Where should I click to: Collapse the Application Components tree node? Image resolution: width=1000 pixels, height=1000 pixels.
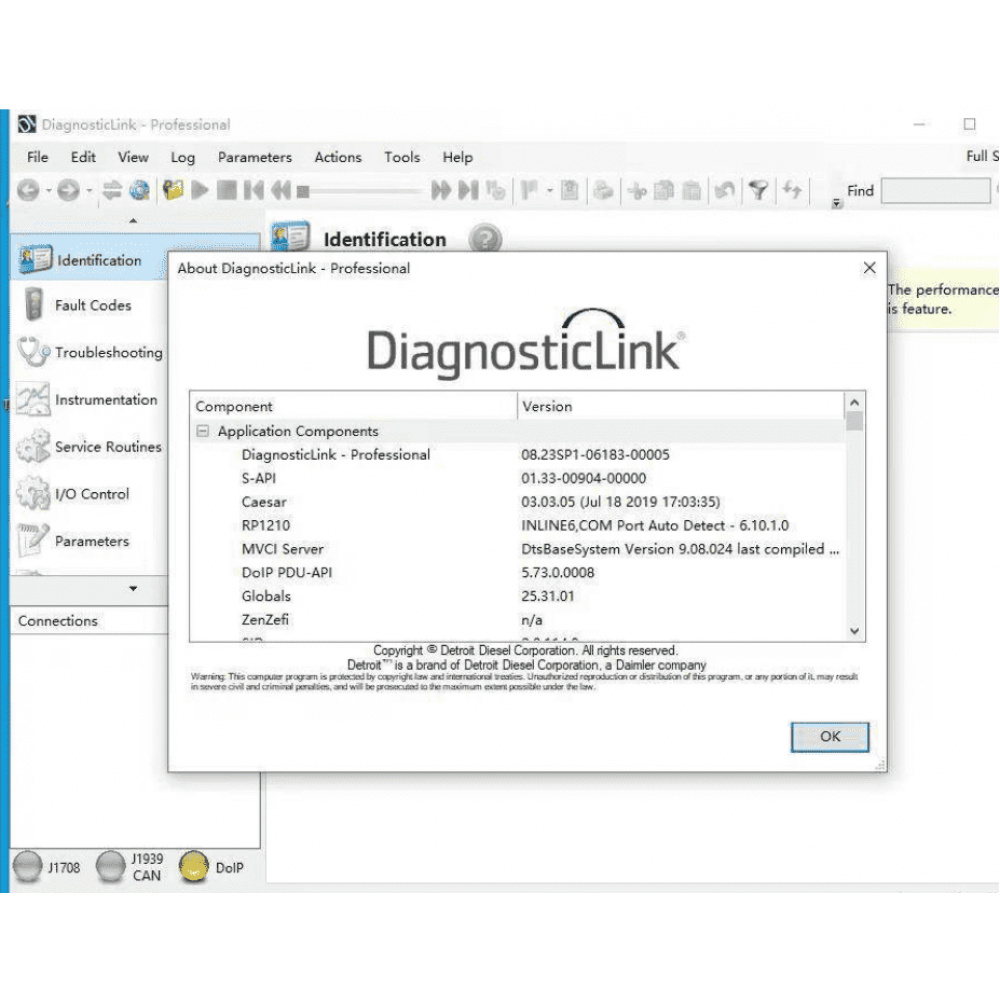205,431
